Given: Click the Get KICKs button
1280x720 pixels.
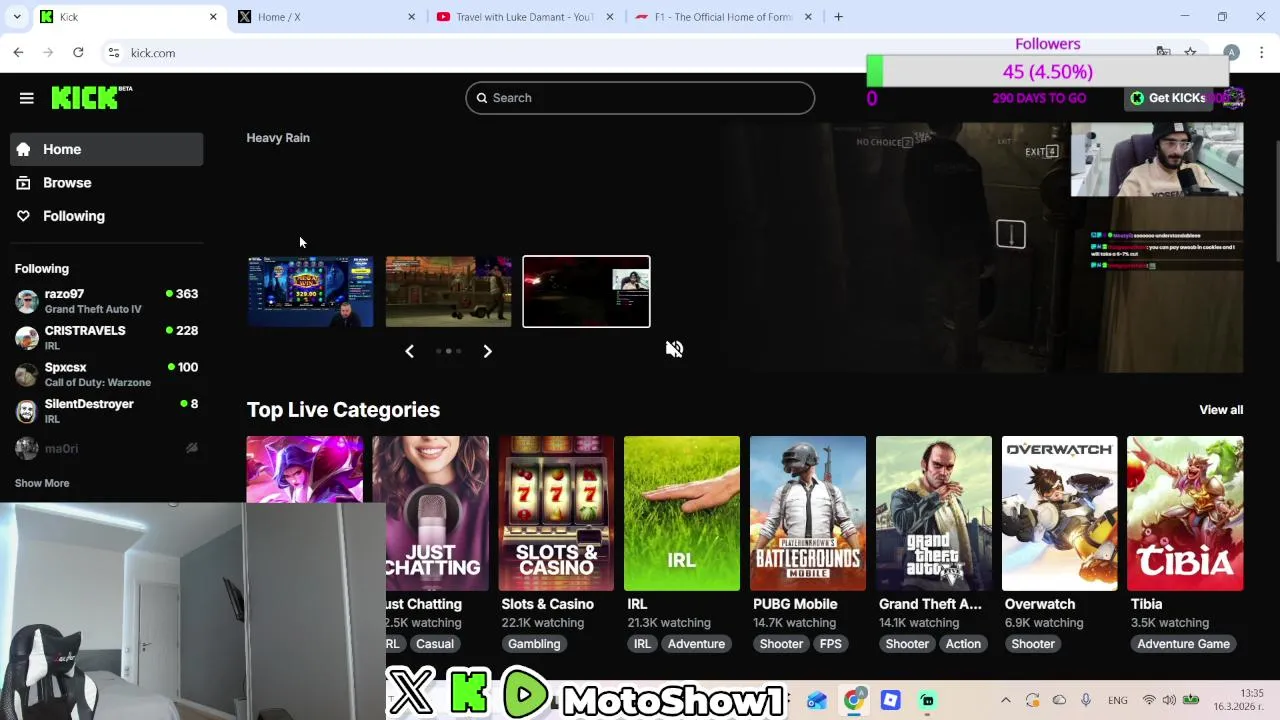Looking at the screenshot, I should tap(1168, 98).
